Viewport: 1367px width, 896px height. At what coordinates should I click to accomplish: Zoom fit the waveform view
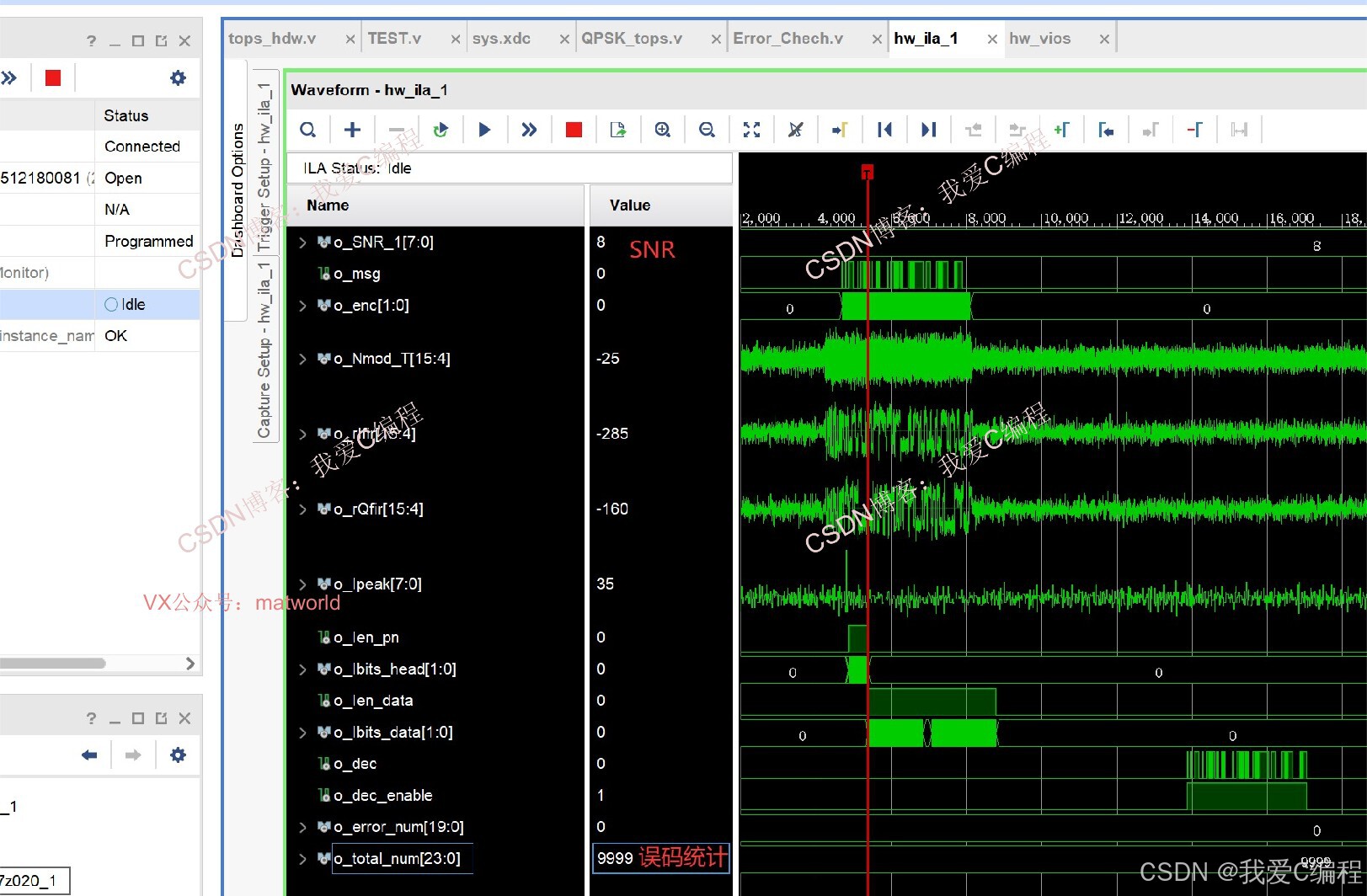pos(751,130)
